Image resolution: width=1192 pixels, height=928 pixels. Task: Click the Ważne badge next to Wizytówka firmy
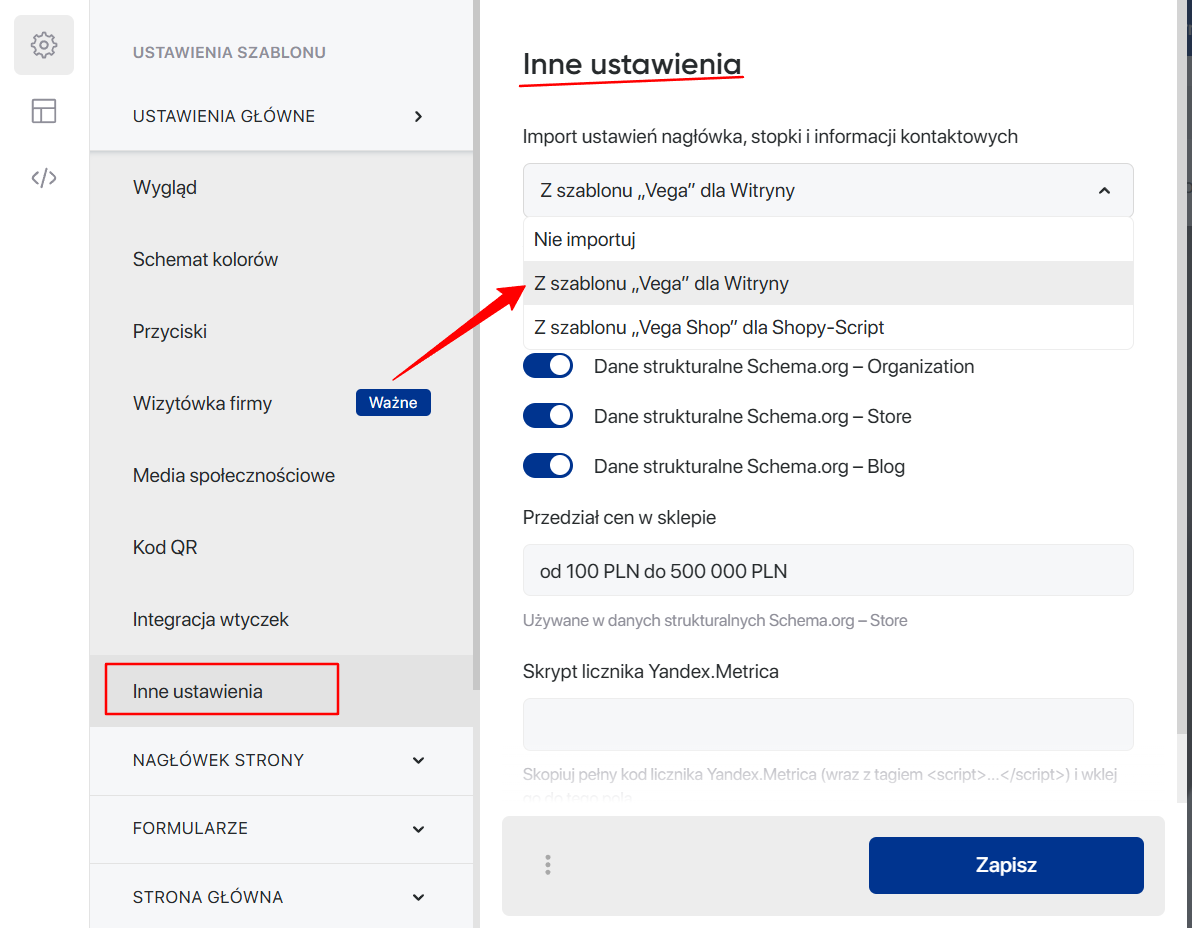[393, 403]
